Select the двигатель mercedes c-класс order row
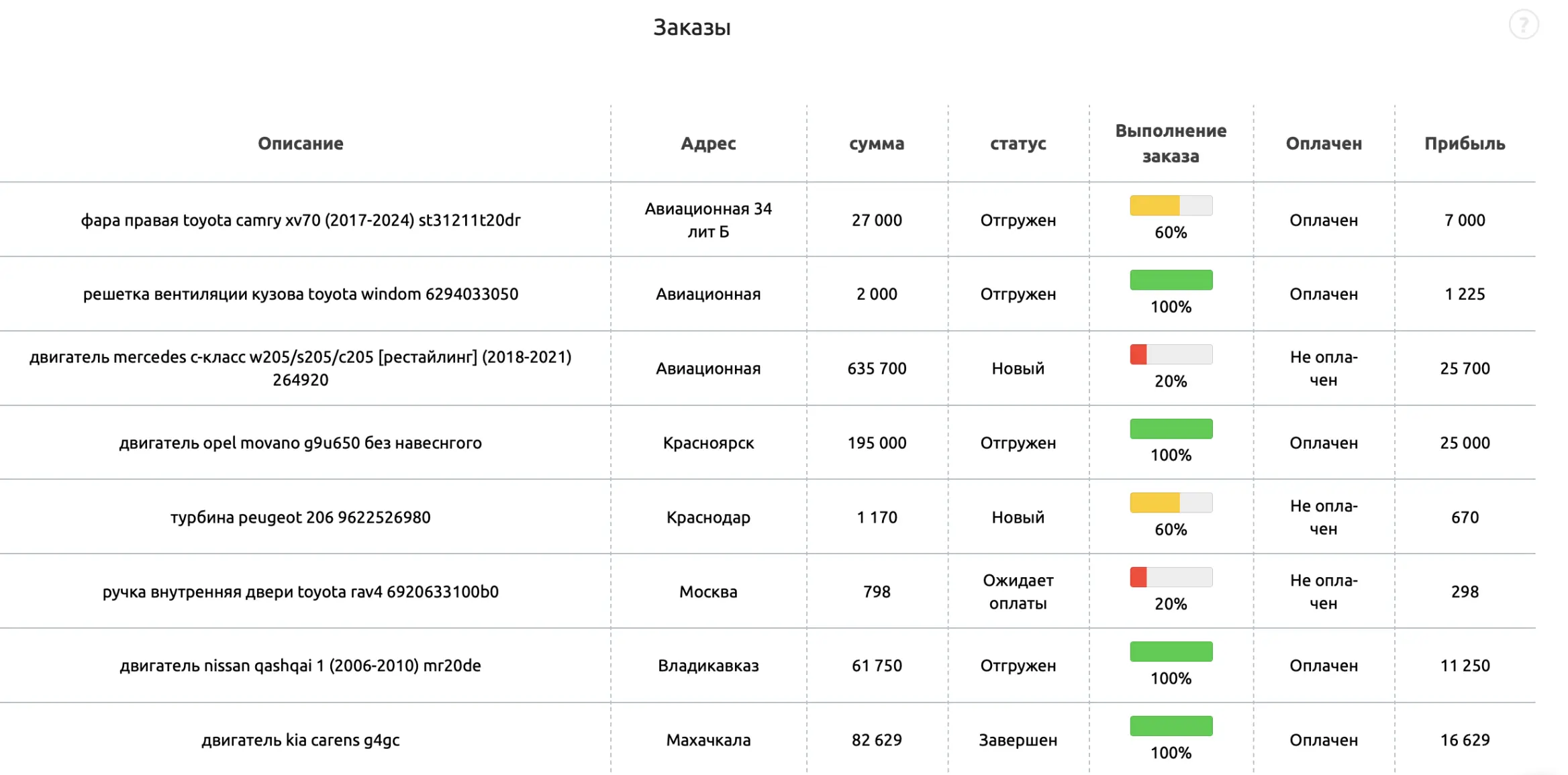 tap(300, 368)
